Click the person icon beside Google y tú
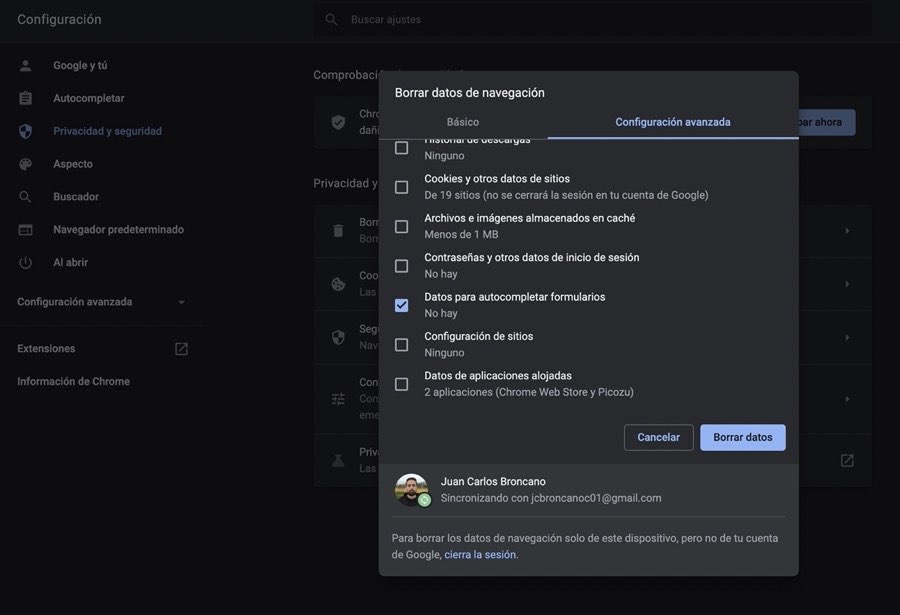This screenshot has height=615, width=900. (x=25, y=65)
